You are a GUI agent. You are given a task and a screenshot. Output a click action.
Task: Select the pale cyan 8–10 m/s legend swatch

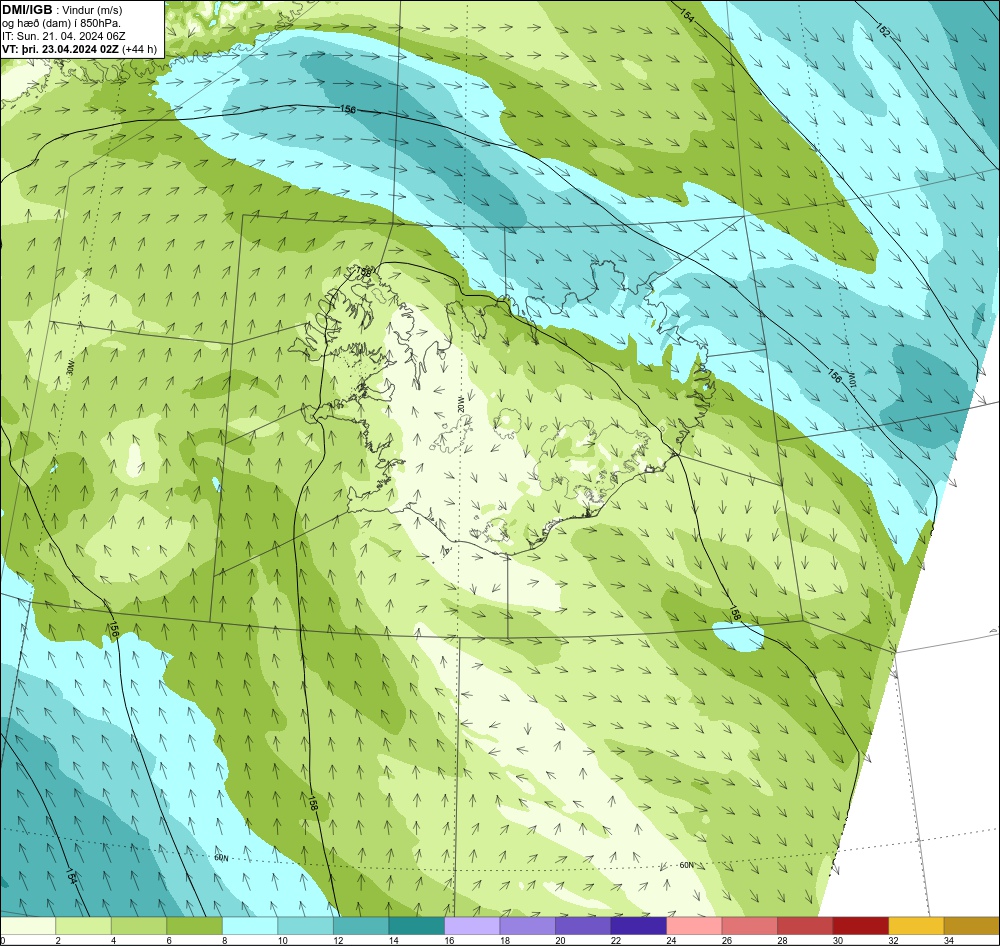[x=250, y=925]
